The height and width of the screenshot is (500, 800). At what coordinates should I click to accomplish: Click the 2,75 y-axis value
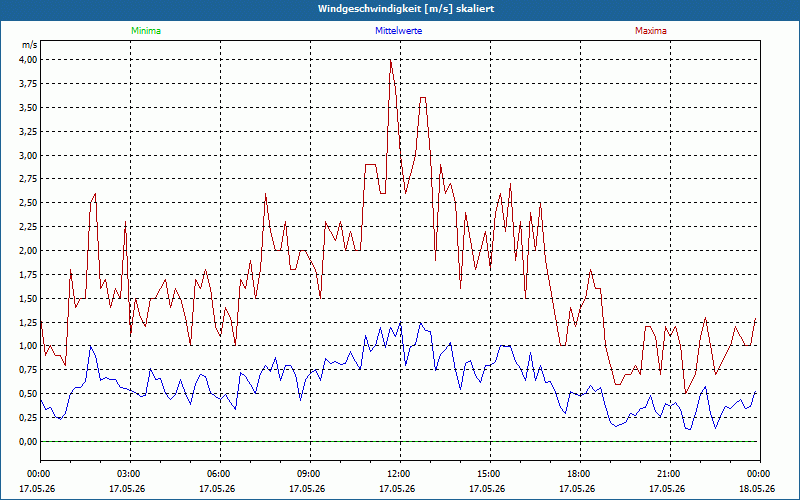point(28,179)
